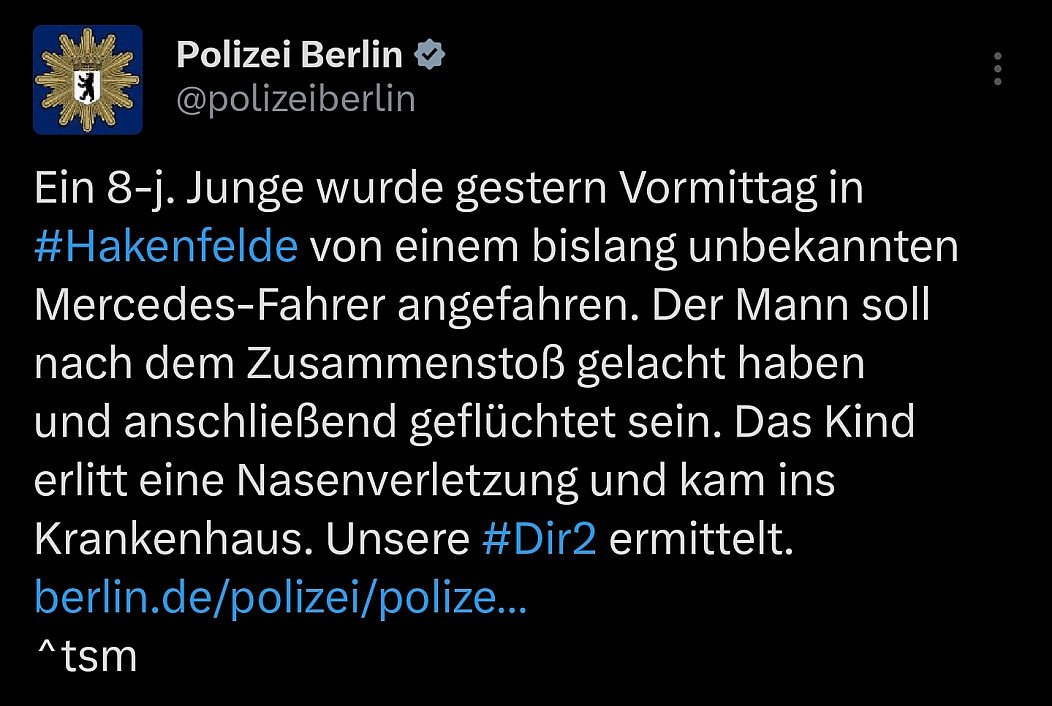This screenshot has height=706, width=1052.
Task: Click the Polizei Berlin display name
Action: [x=288, y=56]
